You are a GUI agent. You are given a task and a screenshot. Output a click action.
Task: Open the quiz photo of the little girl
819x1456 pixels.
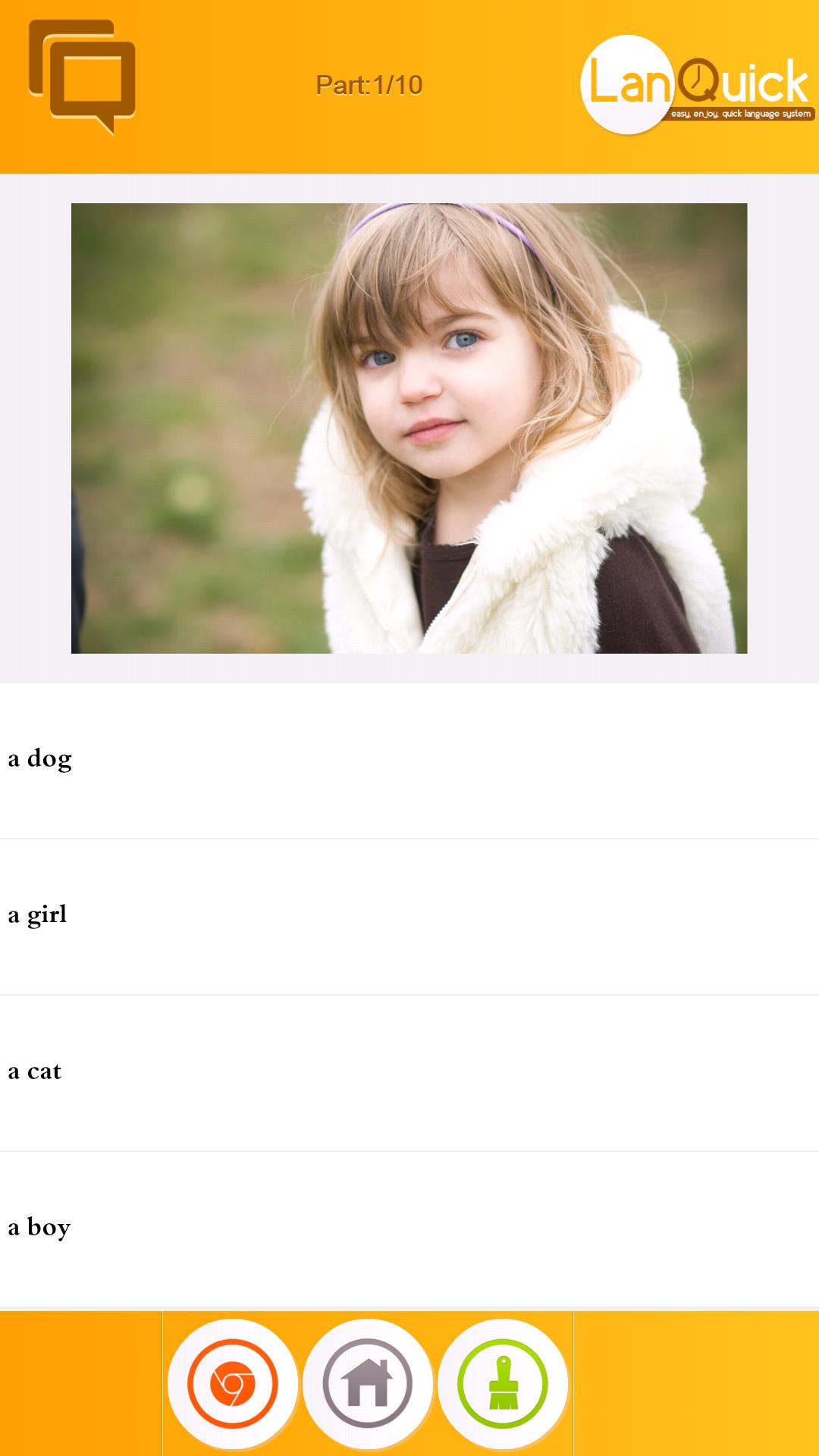coord(409,428)
